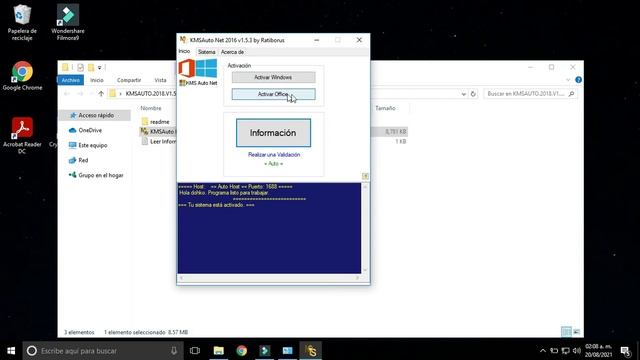Open File Explorer from the taskbar
640x360 pixels.
point(219,351)
